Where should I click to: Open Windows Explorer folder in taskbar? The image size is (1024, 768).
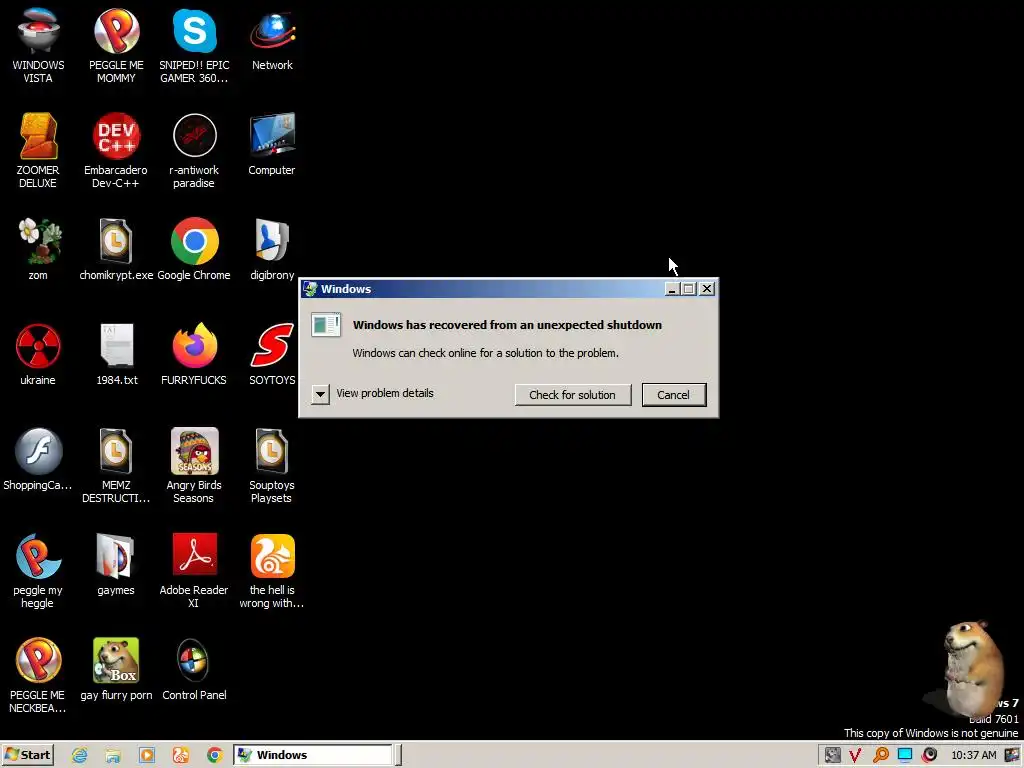click(x=113, y=756)
